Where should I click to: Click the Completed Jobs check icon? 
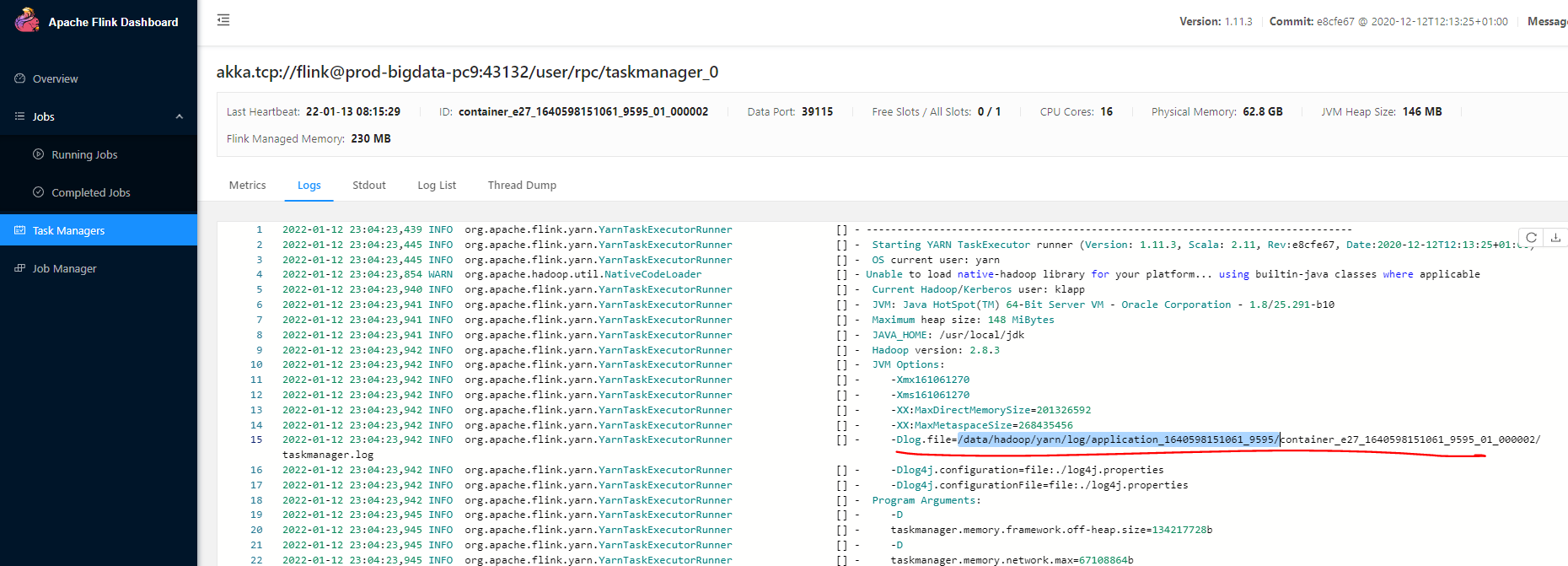[x=38, y=192]
